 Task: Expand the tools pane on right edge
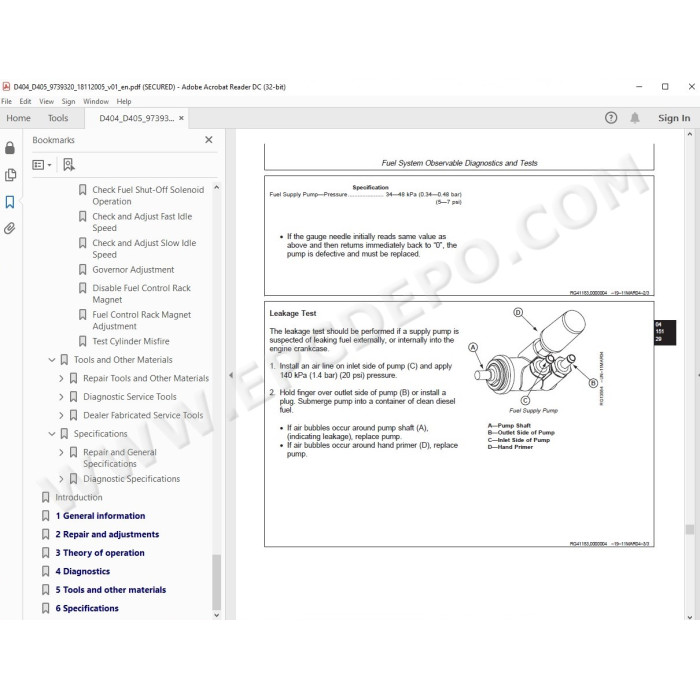(698, 375)
